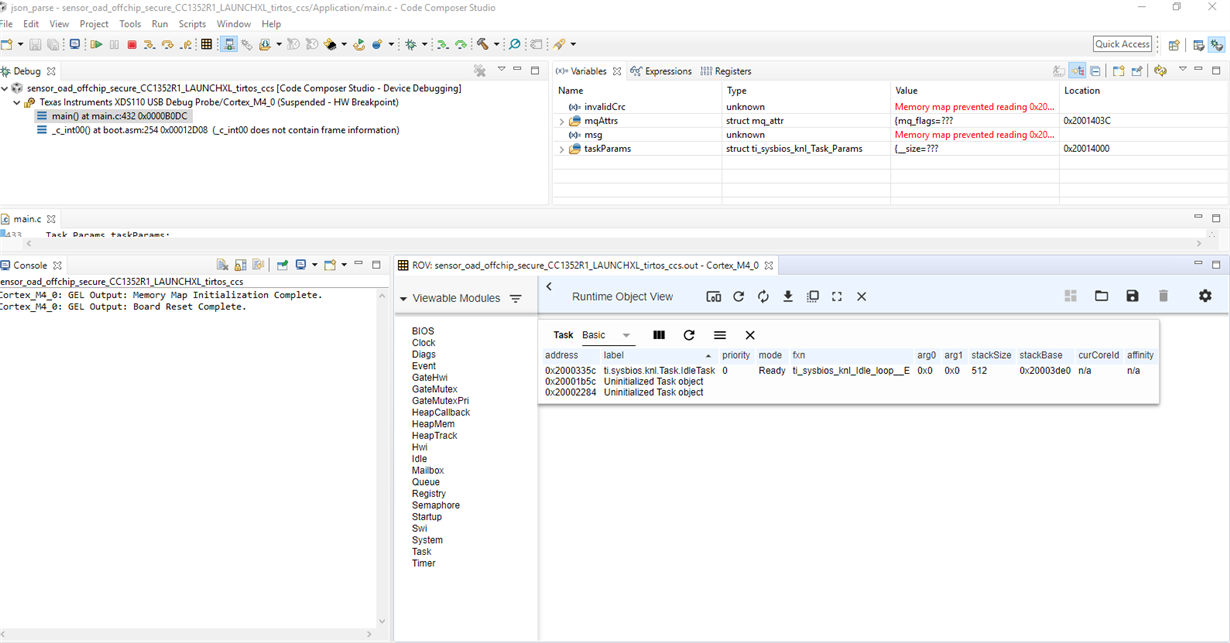Screen dimensions: 1230x643
Task: Select the Mailbox module in list
Action: coord(428,470)
